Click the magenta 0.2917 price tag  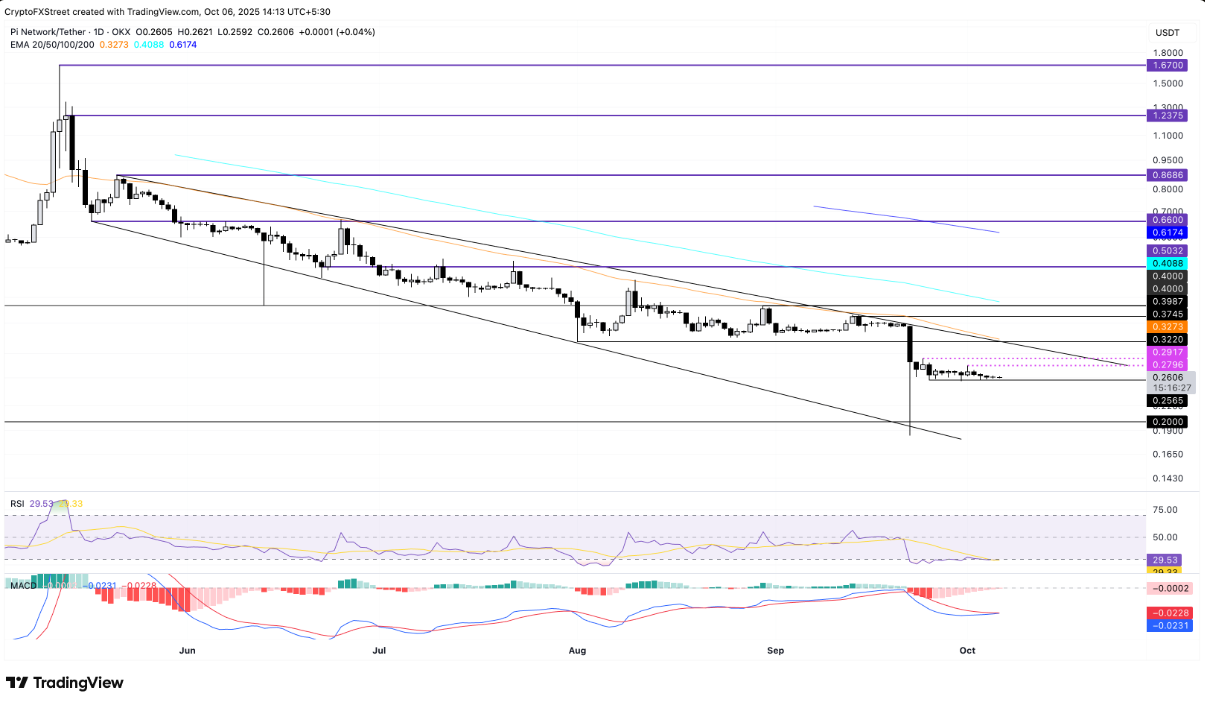tap(1167, 353)
